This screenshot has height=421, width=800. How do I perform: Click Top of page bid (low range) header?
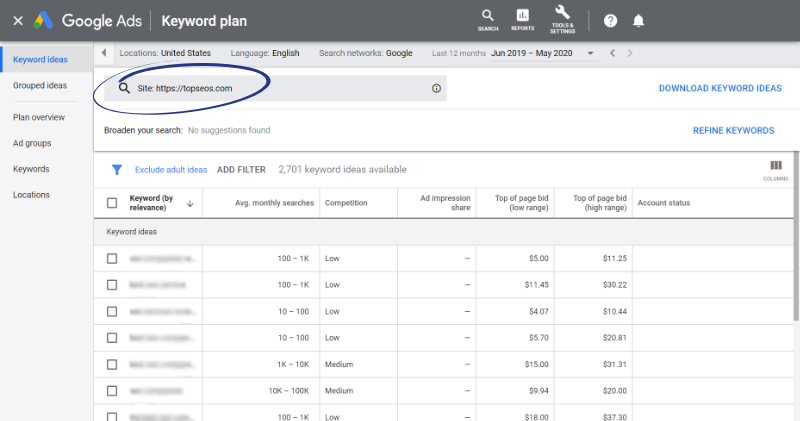tap(521, 203)
